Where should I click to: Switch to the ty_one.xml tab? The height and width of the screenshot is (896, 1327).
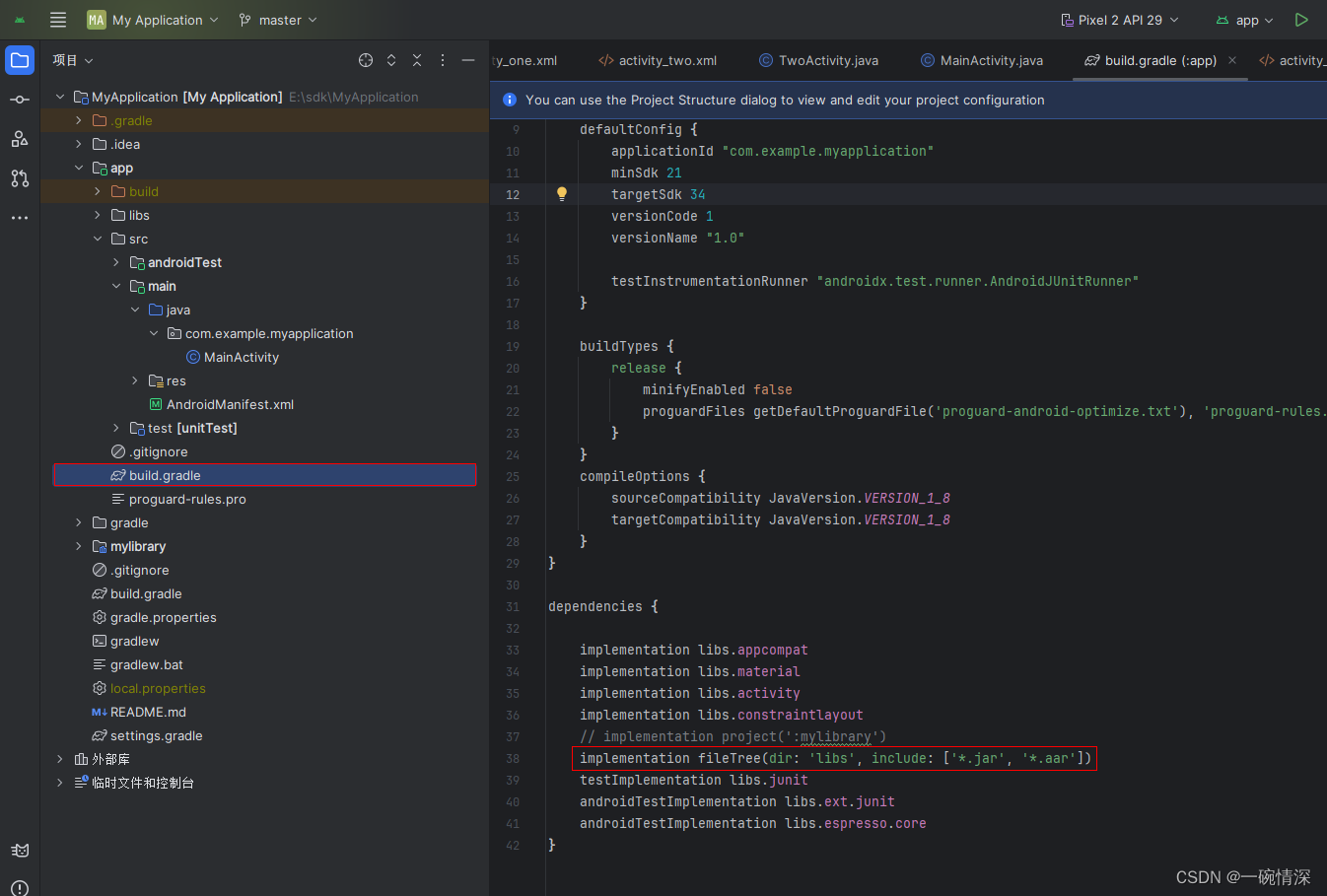click(x=525, y=60)
